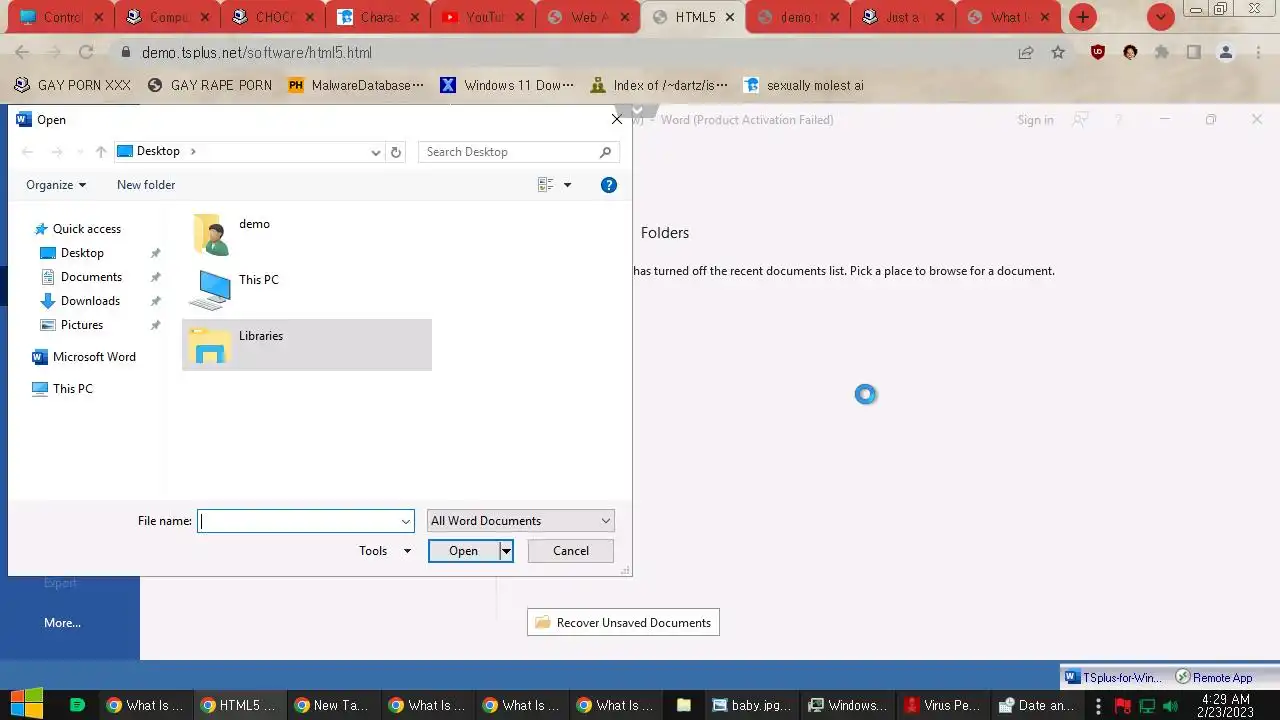1280x720 pixels.
Task: Toggle Chrome side panel icon
Action: (x=1194, y=52)
